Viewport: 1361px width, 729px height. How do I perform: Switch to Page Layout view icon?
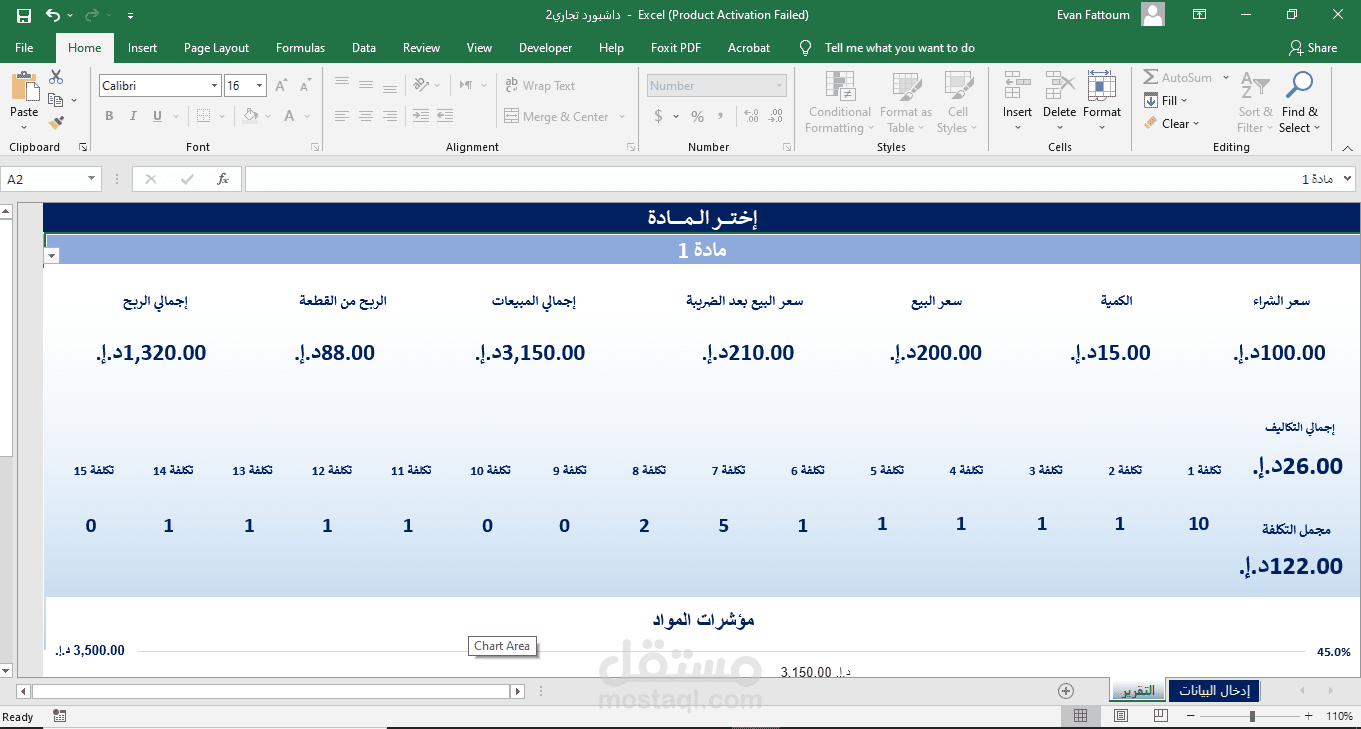click(1121, 716)
